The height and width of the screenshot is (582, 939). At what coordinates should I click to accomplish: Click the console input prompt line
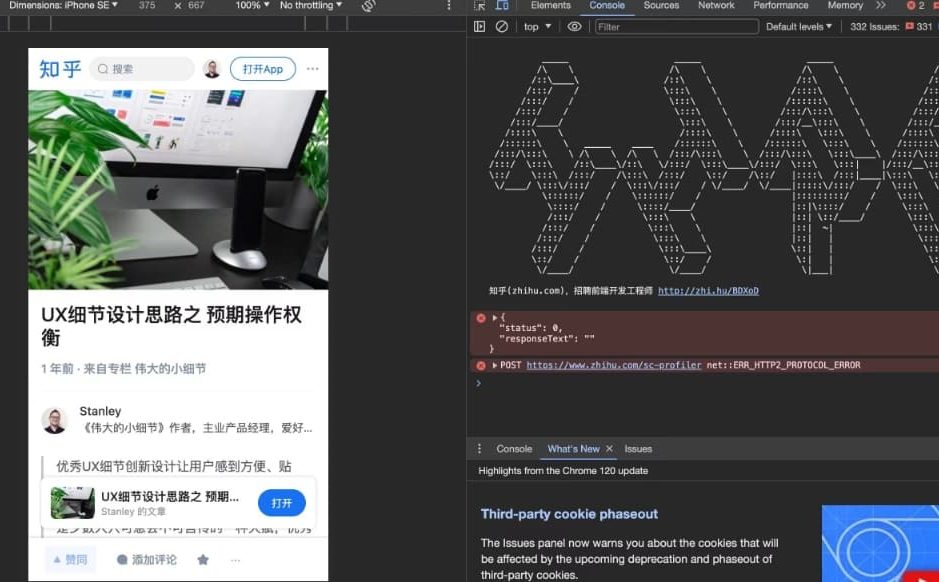tap(707, 383)
